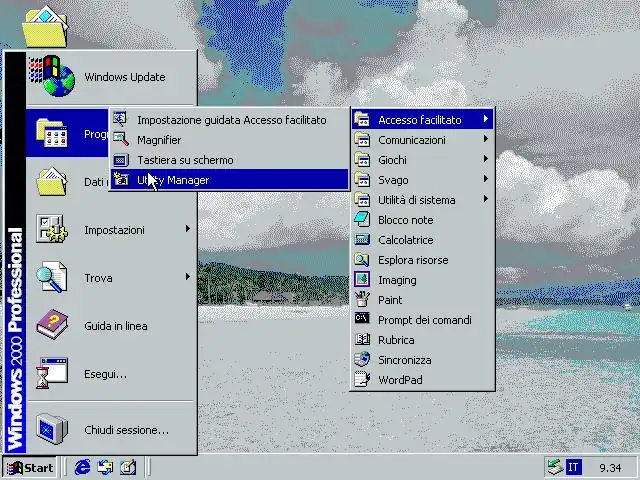Expand the Accesso facilitato submenu arrow

(485, 119)
